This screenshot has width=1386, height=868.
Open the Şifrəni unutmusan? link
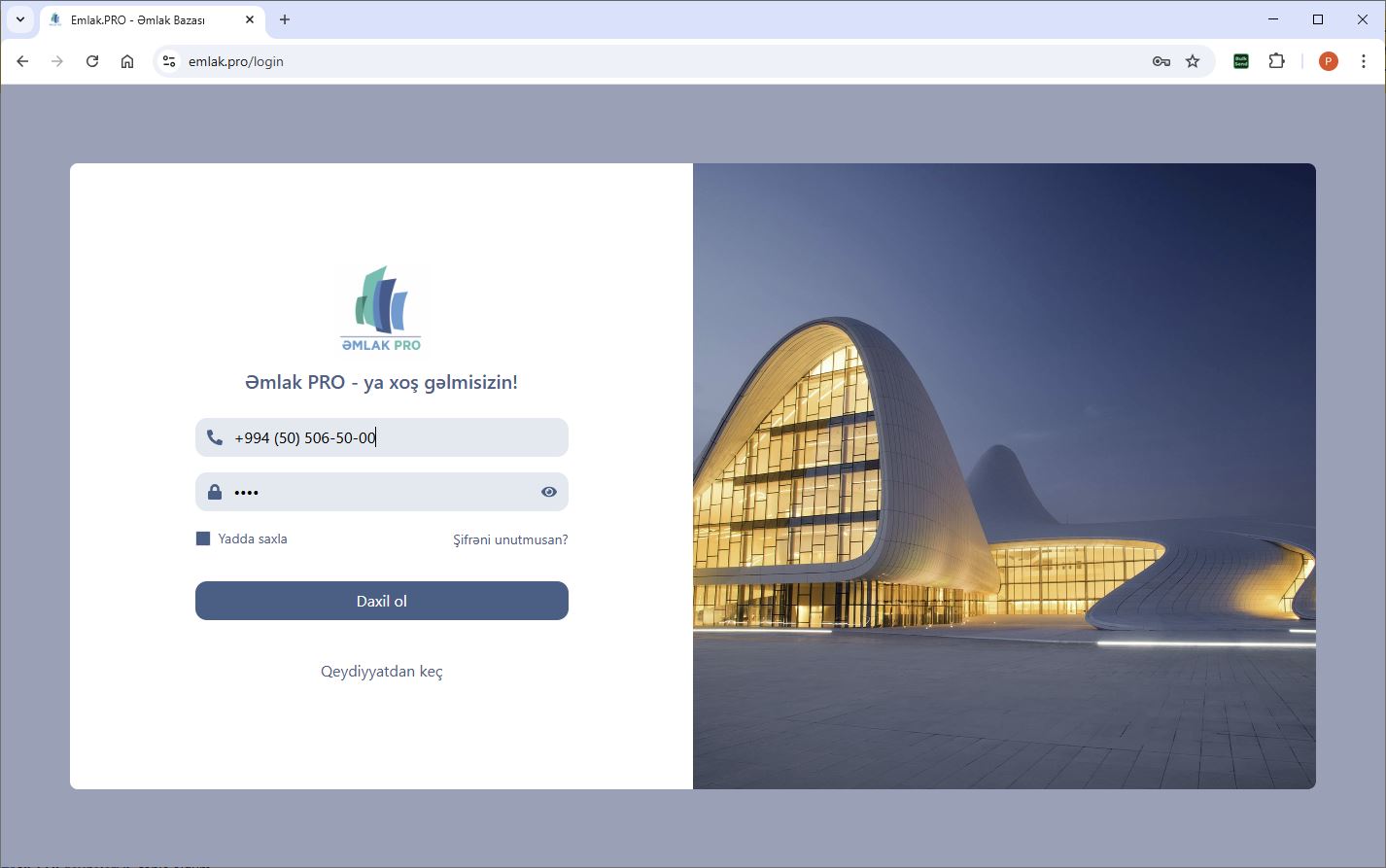510,539
